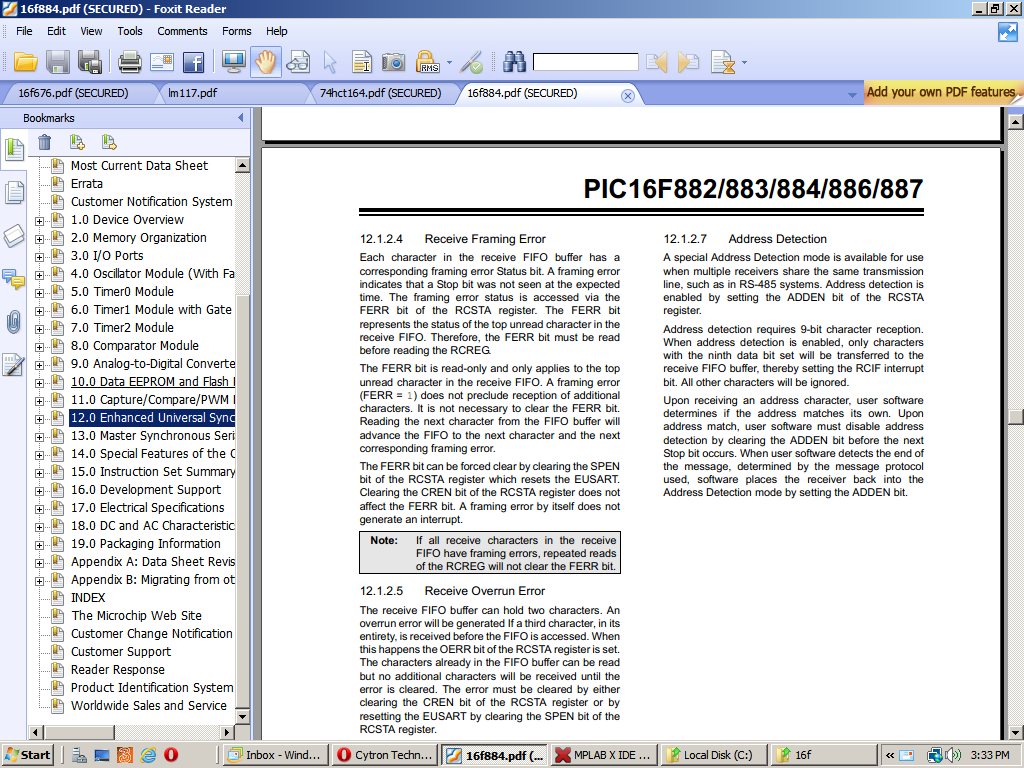Click the Find Next arrow icon
Screen dimensions: 1024x768
pyautogui.click(x=688, y=63)
